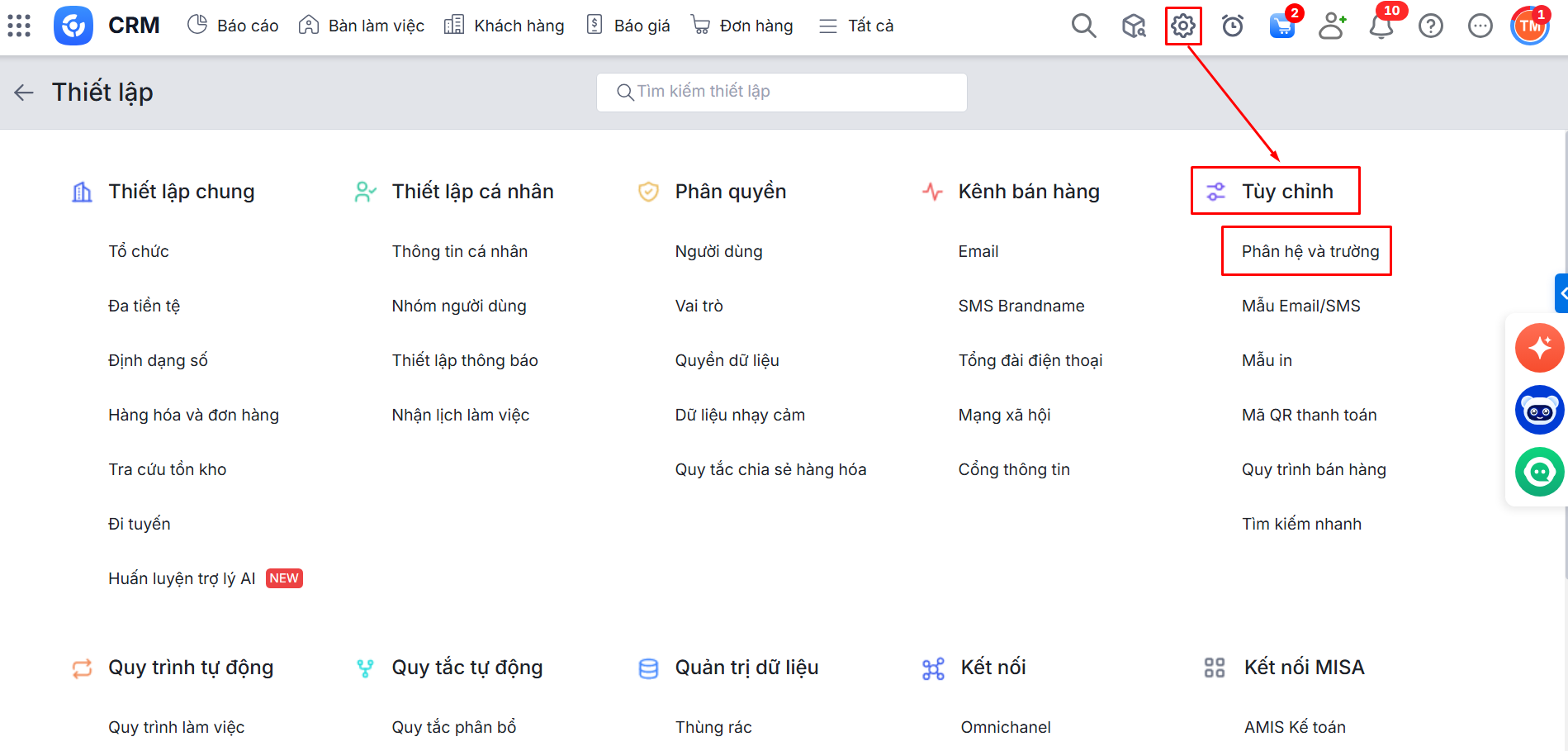Open Người dùng permissions
Screen dimensions: 1568x751
coord(719,251)
